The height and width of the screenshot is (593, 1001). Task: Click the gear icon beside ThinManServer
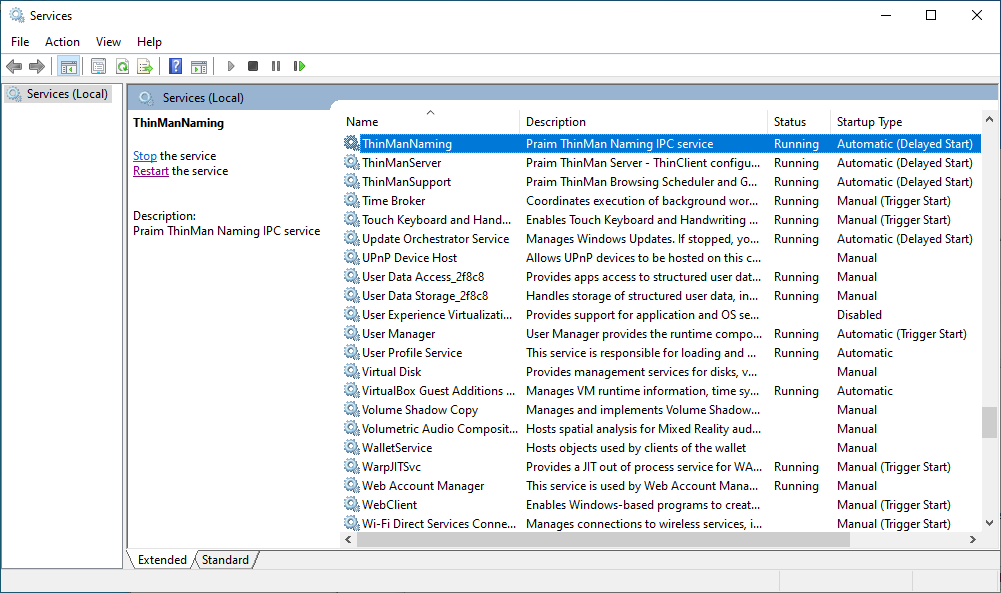coord(352,162)
